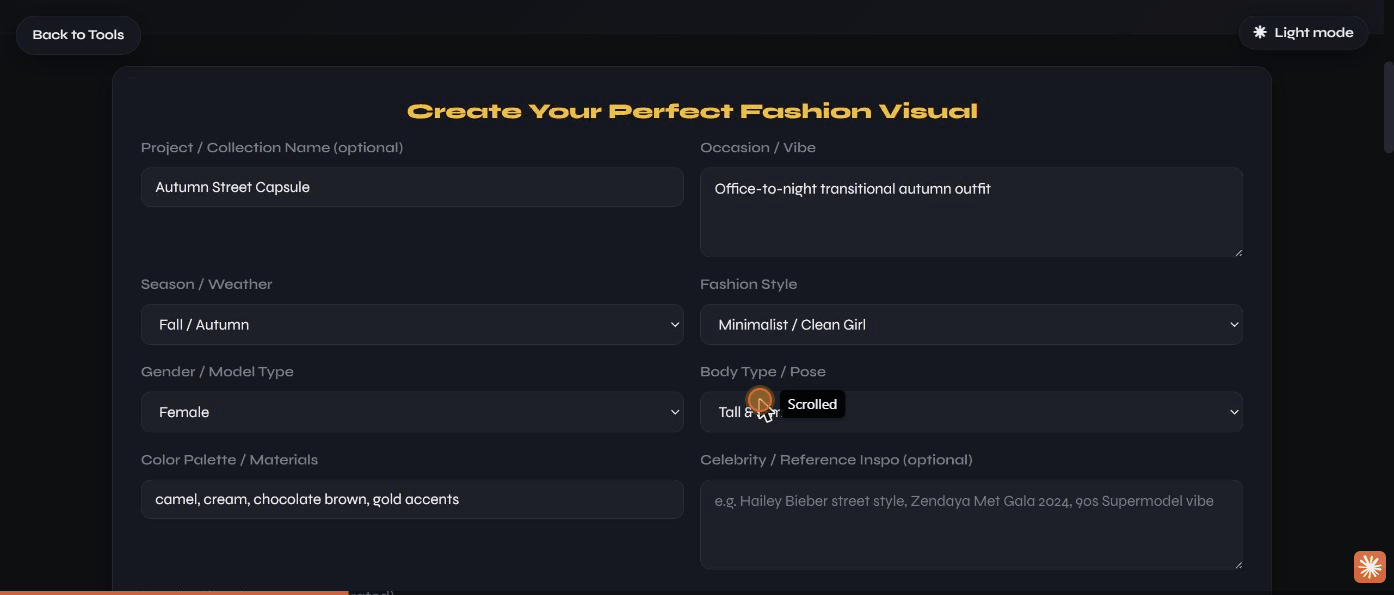1394x595 pixels.
Task: Open the Fashion Style dropdown
Action: click(971, 324)
